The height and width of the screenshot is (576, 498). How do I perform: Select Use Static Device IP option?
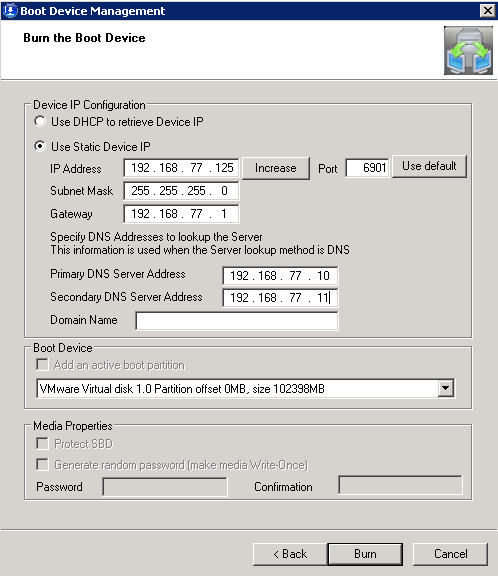40,146
